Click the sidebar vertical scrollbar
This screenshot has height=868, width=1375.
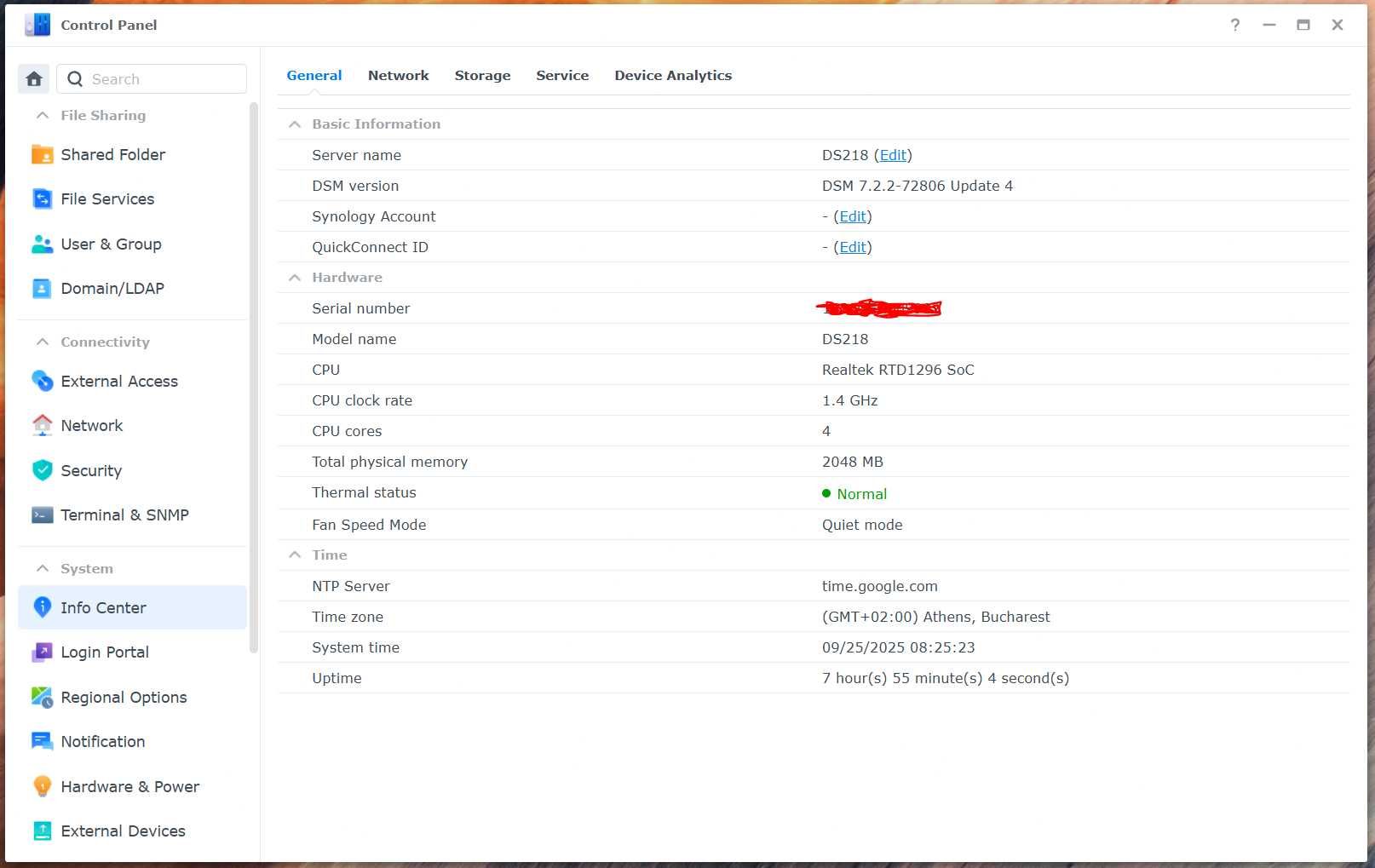click(253, 377)
